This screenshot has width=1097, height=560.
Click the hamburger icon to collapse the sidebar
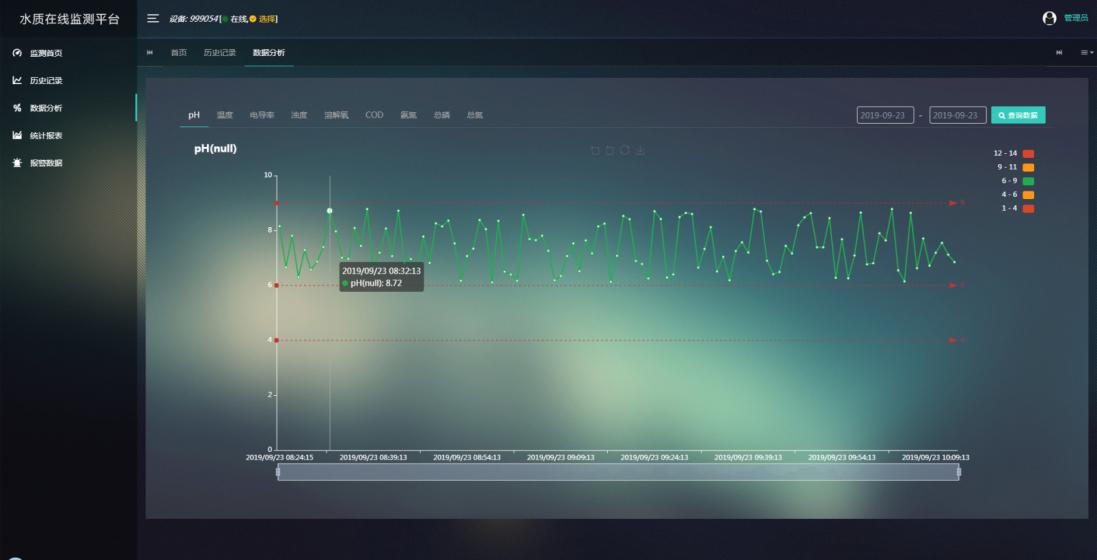pyautogui.click(x=153, y=19)
